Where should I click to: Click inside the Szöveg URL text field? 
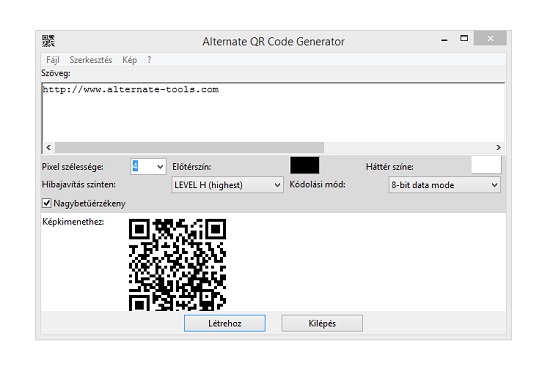coord(273,112)
